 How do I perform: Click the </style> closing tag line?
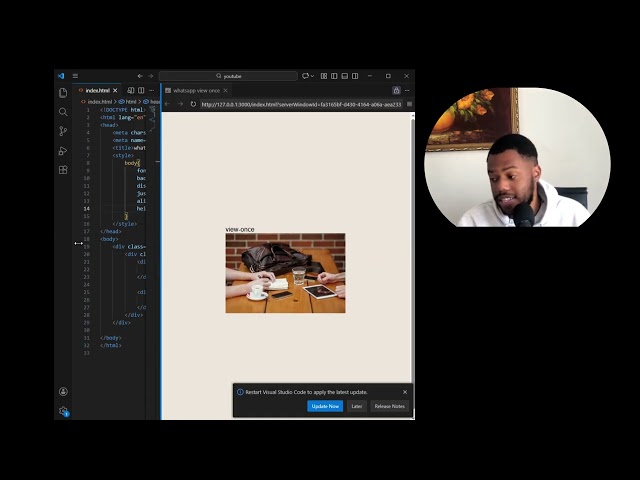tap(124, 224)
